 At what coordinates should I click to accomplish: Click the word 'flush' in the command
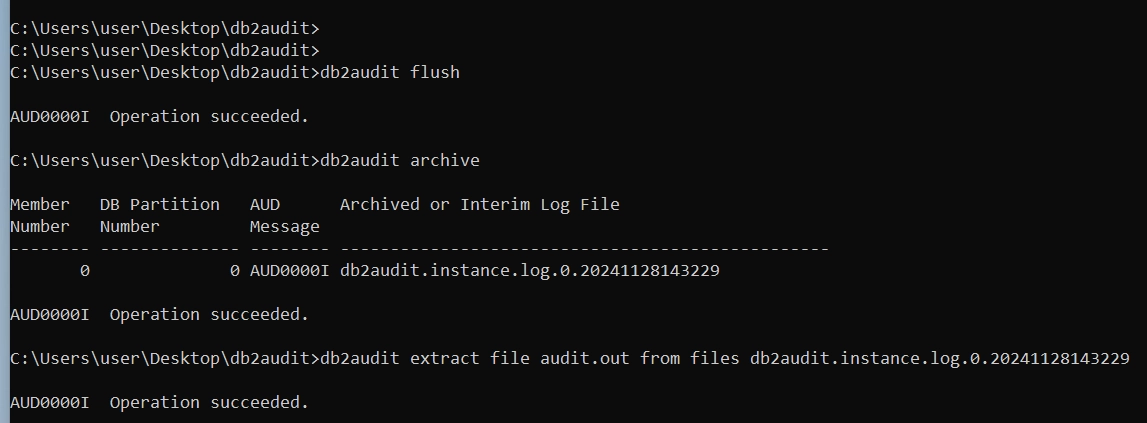coord(435,72)
